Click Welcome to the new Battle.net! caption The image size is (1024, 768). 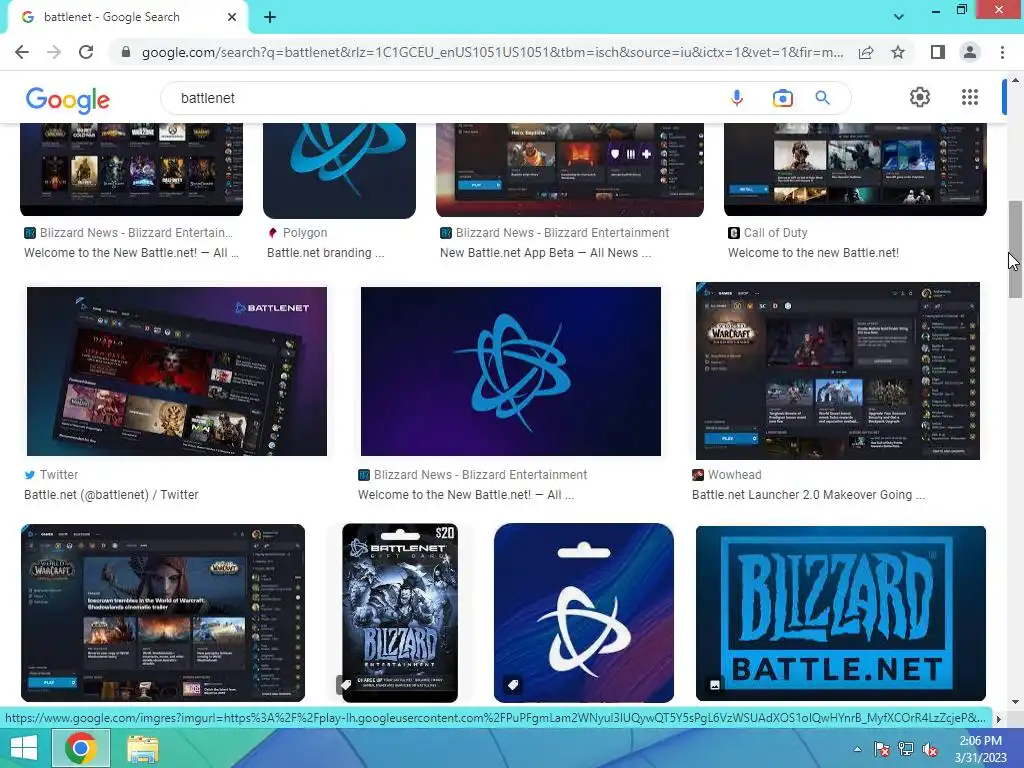(813, 253)
